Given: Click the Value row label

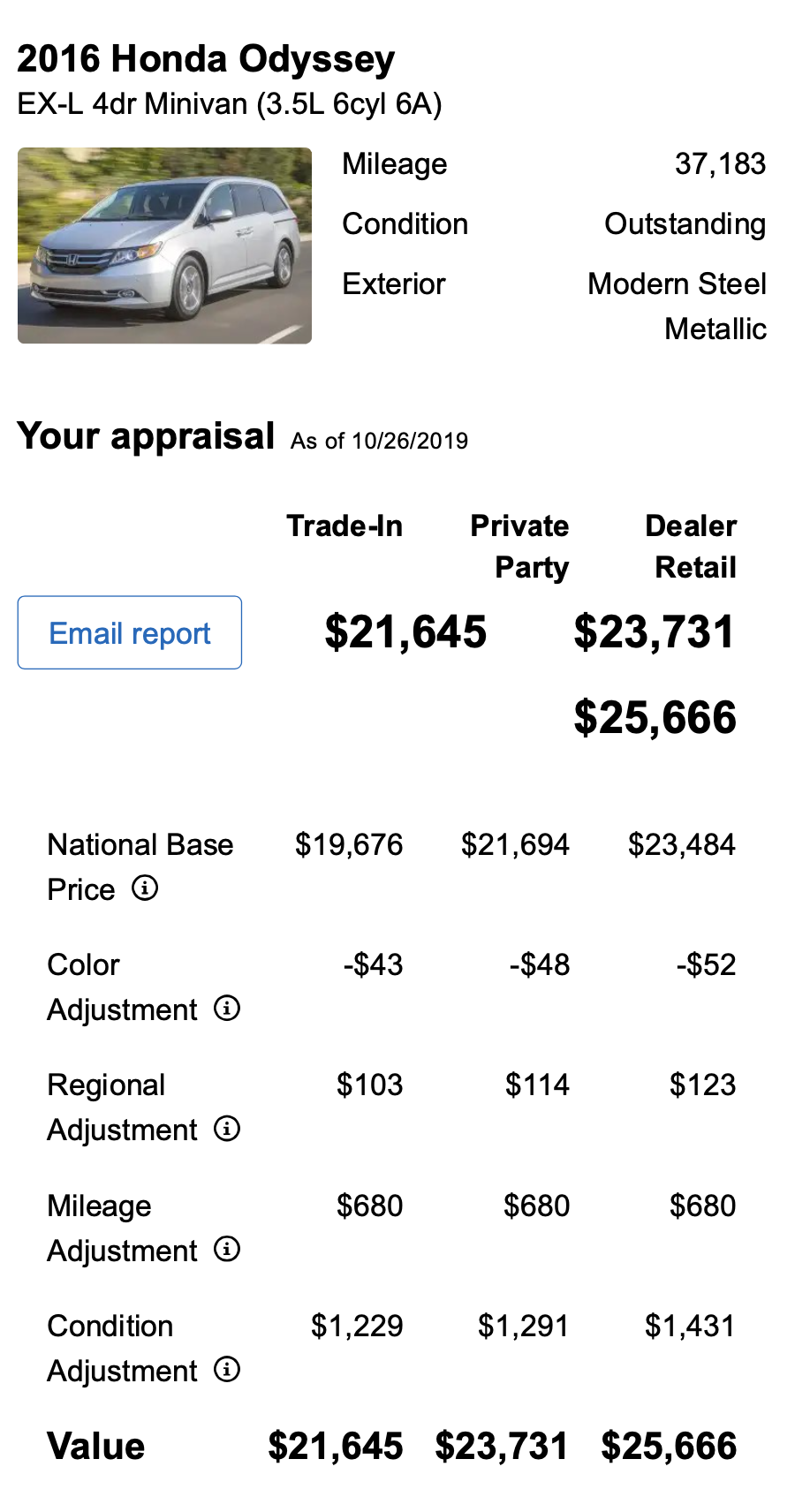Looking at the screenshot, I should [96, 1446].
